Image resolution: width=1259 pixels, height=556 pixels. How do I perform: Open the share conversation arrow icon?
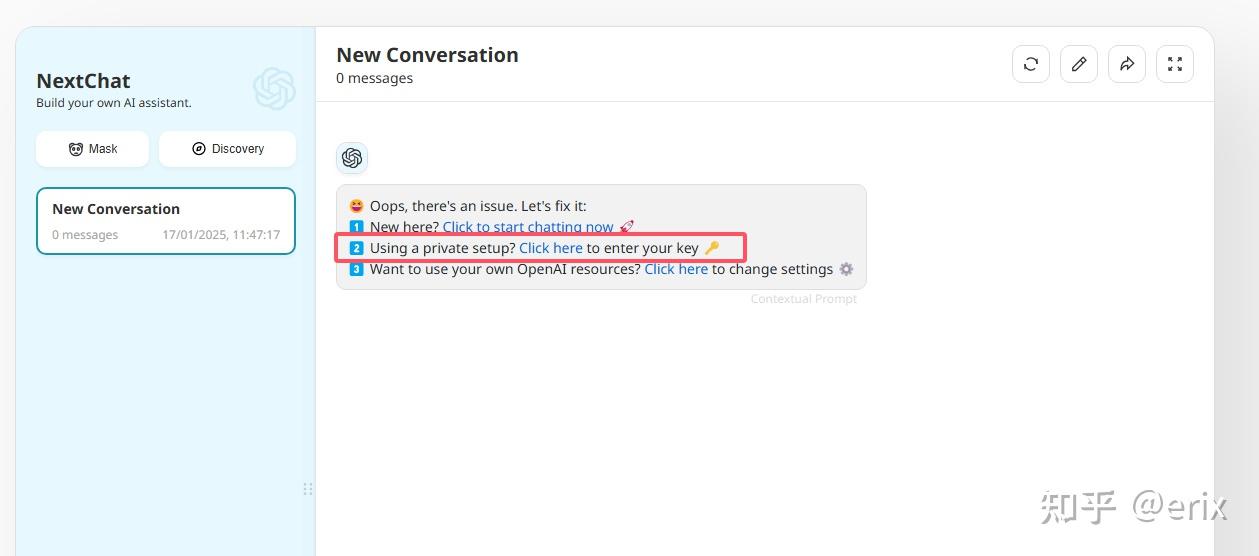1127,64
